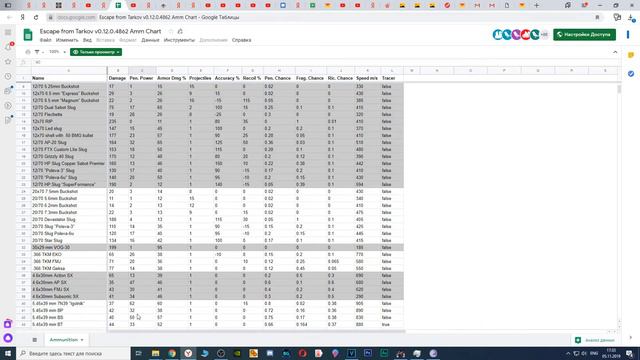Image resolution: width=640 pixels, height=360 pixels.
Task: Open the Данные menu
Action: (x=150, y=40)
